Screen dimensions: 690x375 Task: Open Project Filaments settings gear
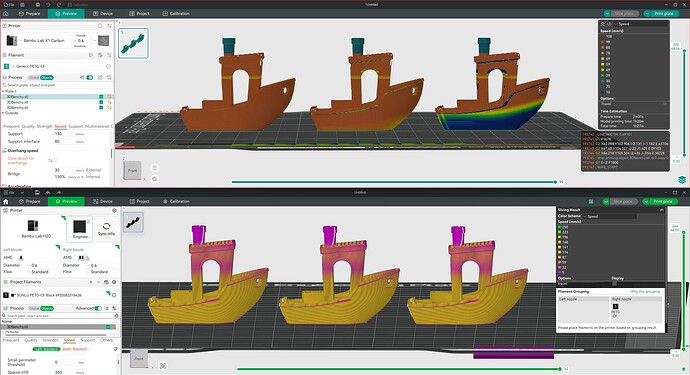(114, 282)
